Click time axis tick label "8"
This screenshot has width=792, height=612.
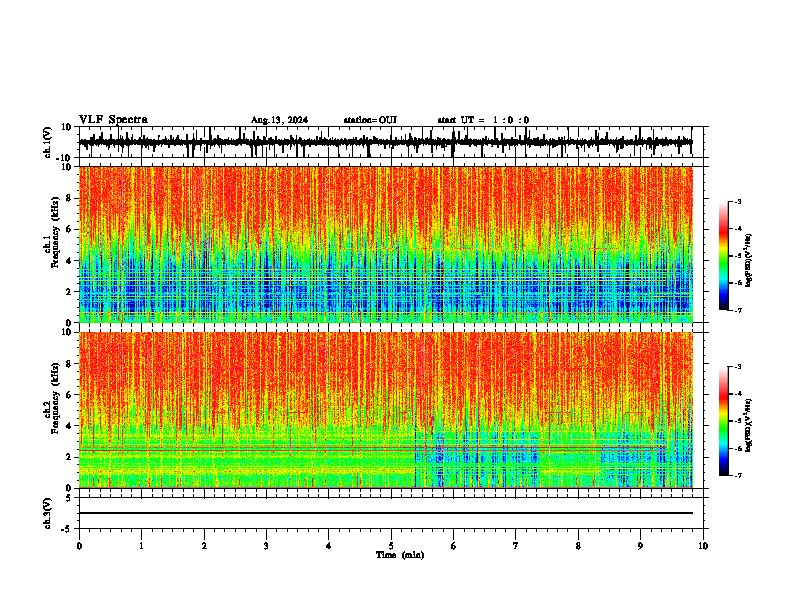tap(578, 546)
